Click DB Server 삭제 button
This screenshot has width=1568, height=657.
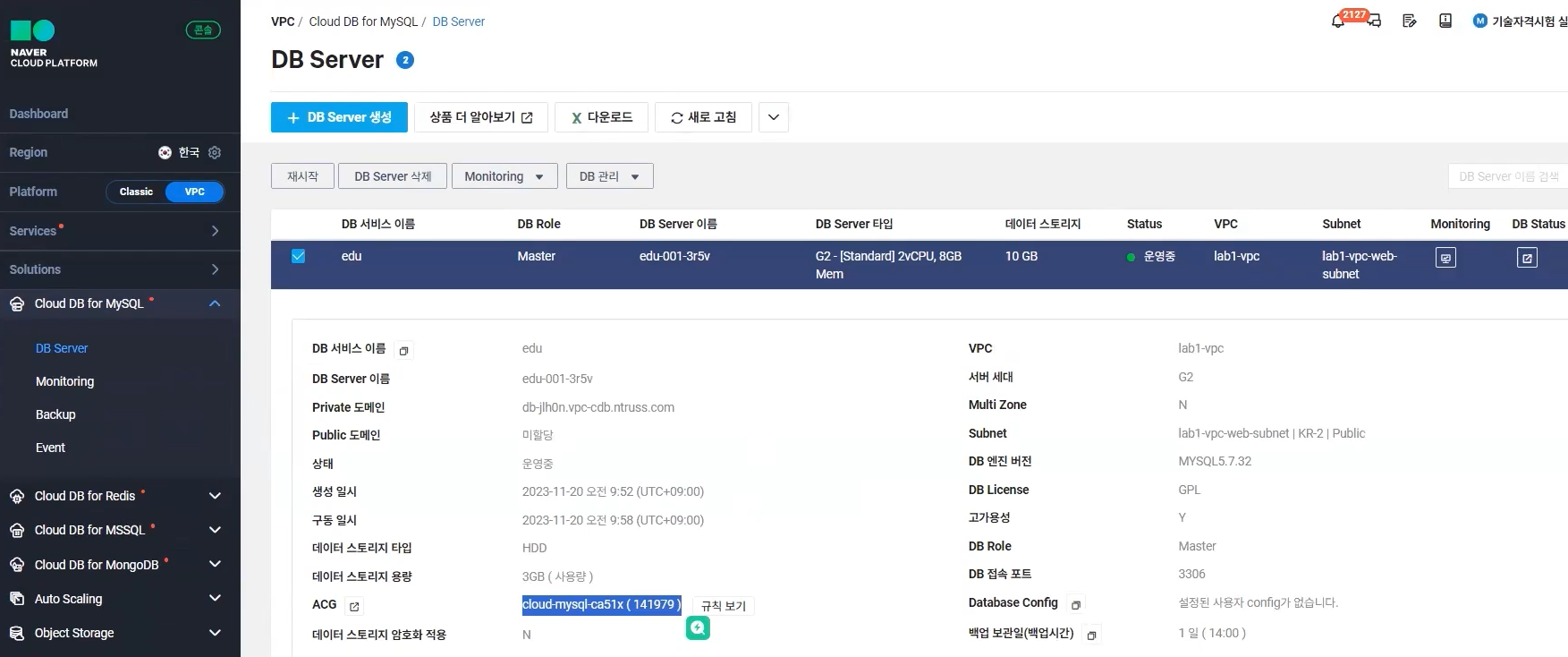point(393,176)
